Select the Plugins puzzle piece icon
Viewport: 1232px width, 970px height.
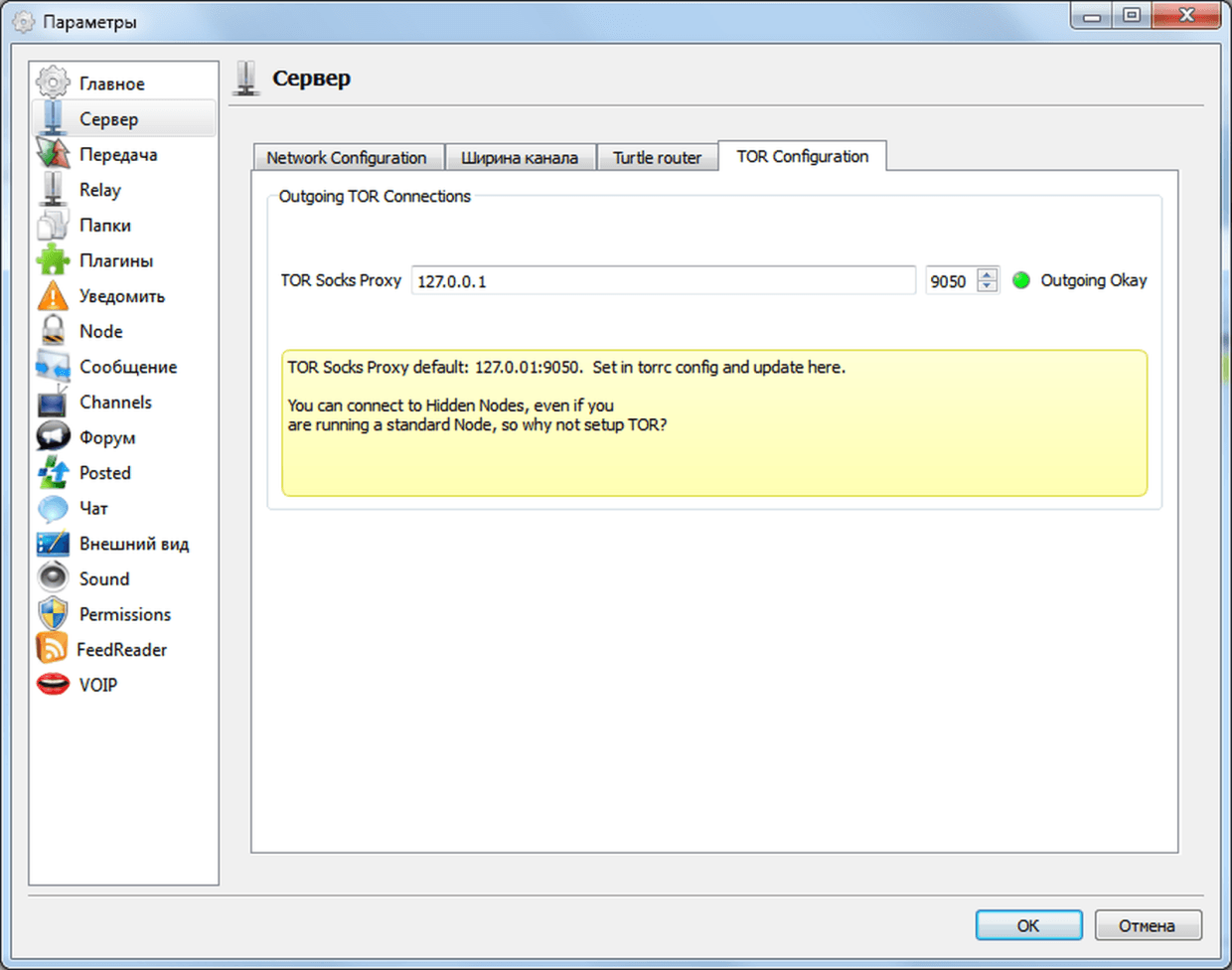pyautogui.click(x=53, y=260)
